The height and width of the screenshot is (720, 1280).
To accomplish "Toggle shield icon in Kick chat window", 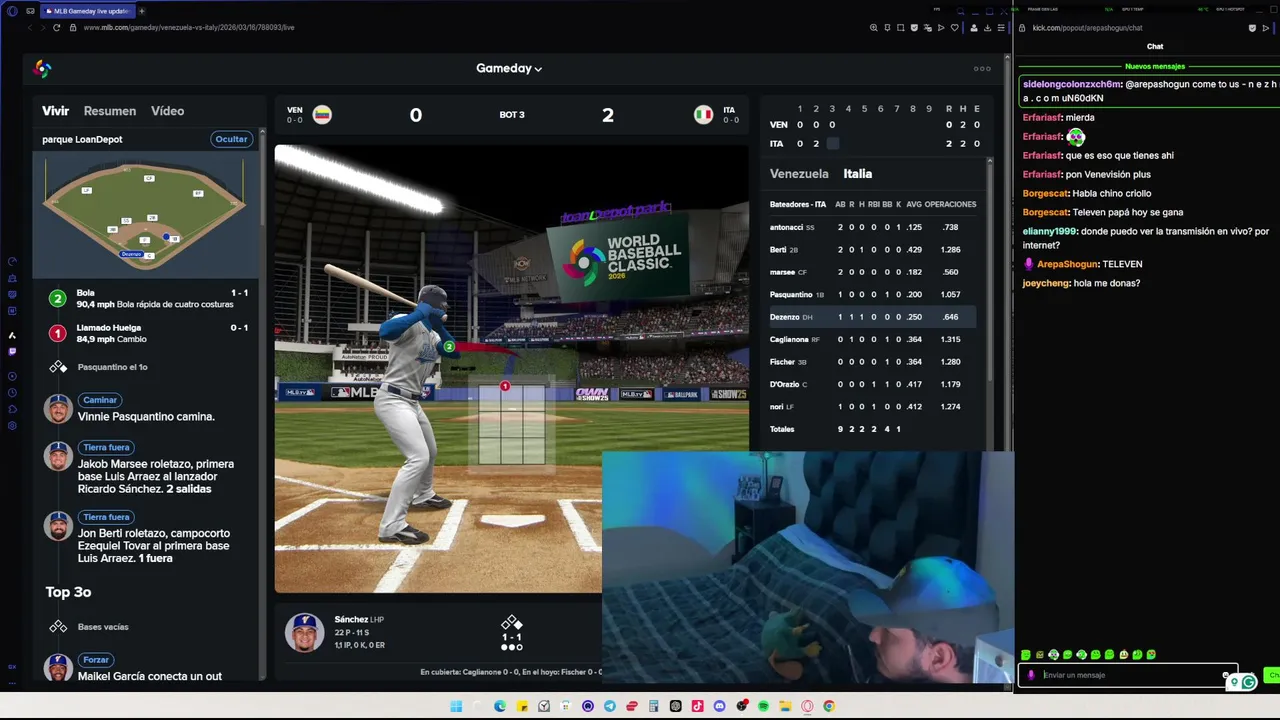I will pos(1252,28).
